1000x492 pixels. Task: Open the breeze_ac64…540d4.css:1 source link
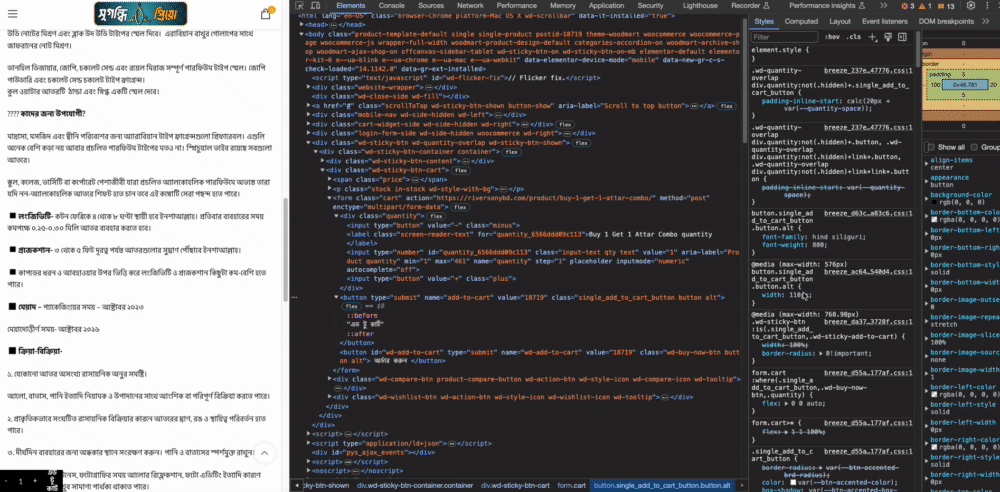[868, 272]
